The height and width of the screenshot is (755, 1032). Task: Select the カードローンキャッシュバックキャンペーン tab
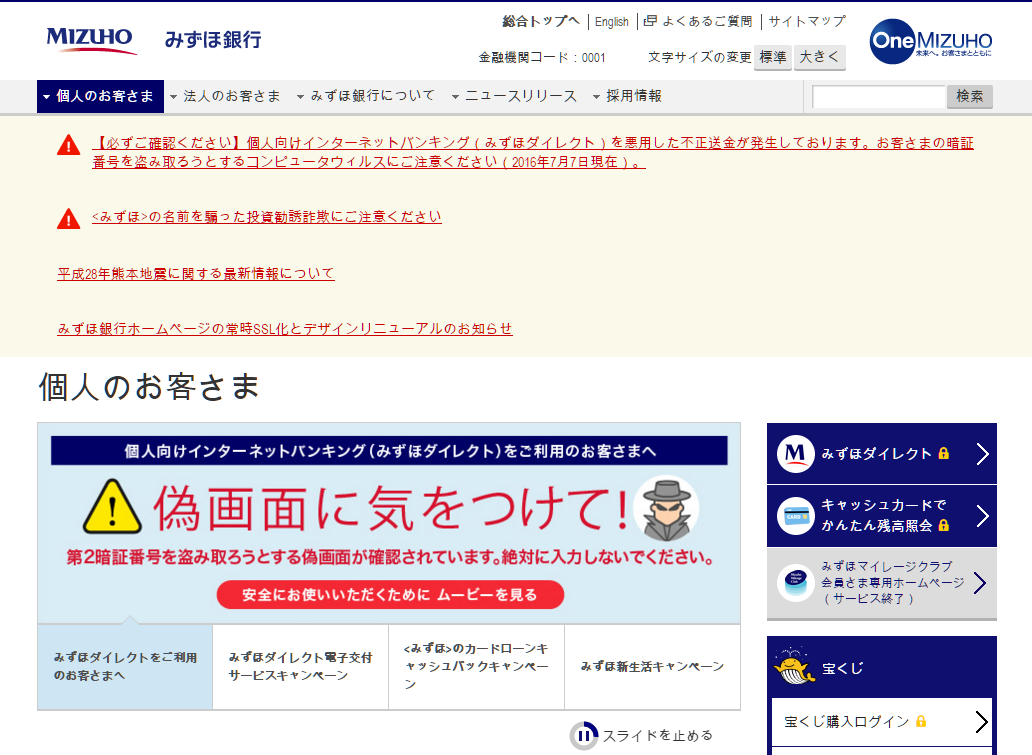pyautogui.click(x=477, y=666)
